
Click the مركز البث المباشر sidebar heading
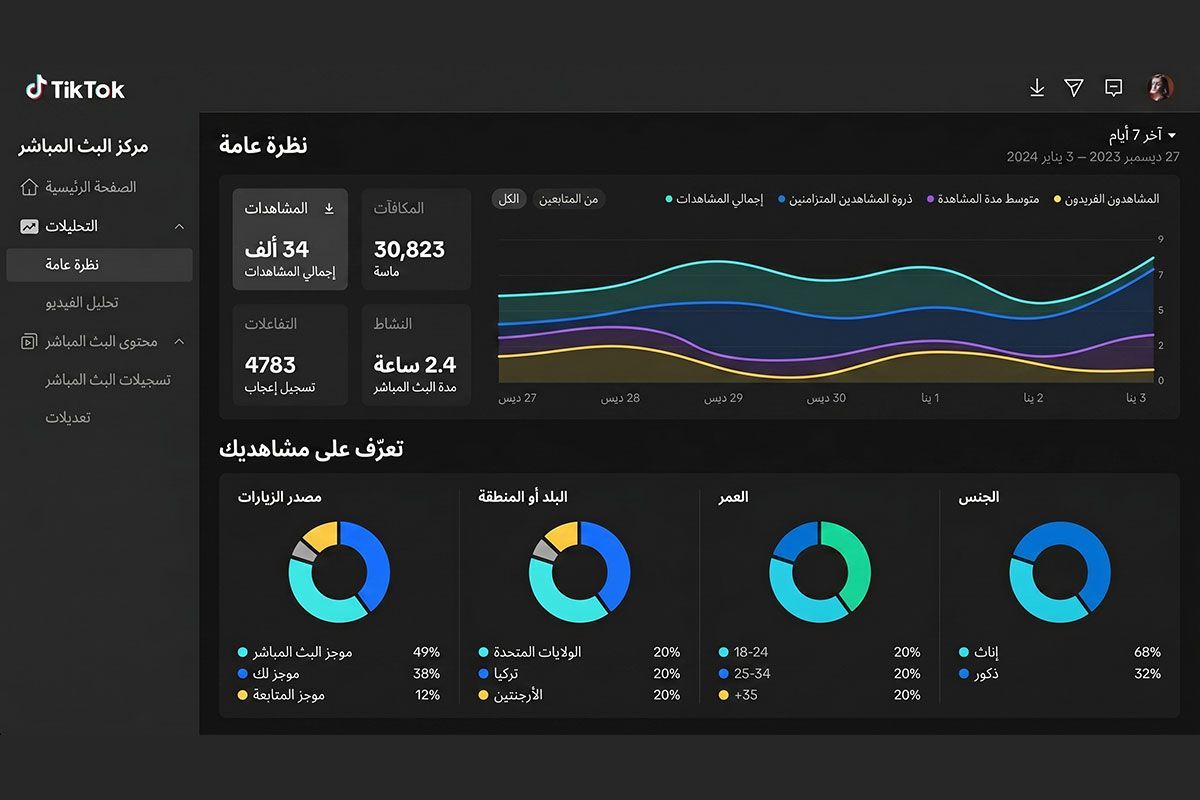(83, 147)
